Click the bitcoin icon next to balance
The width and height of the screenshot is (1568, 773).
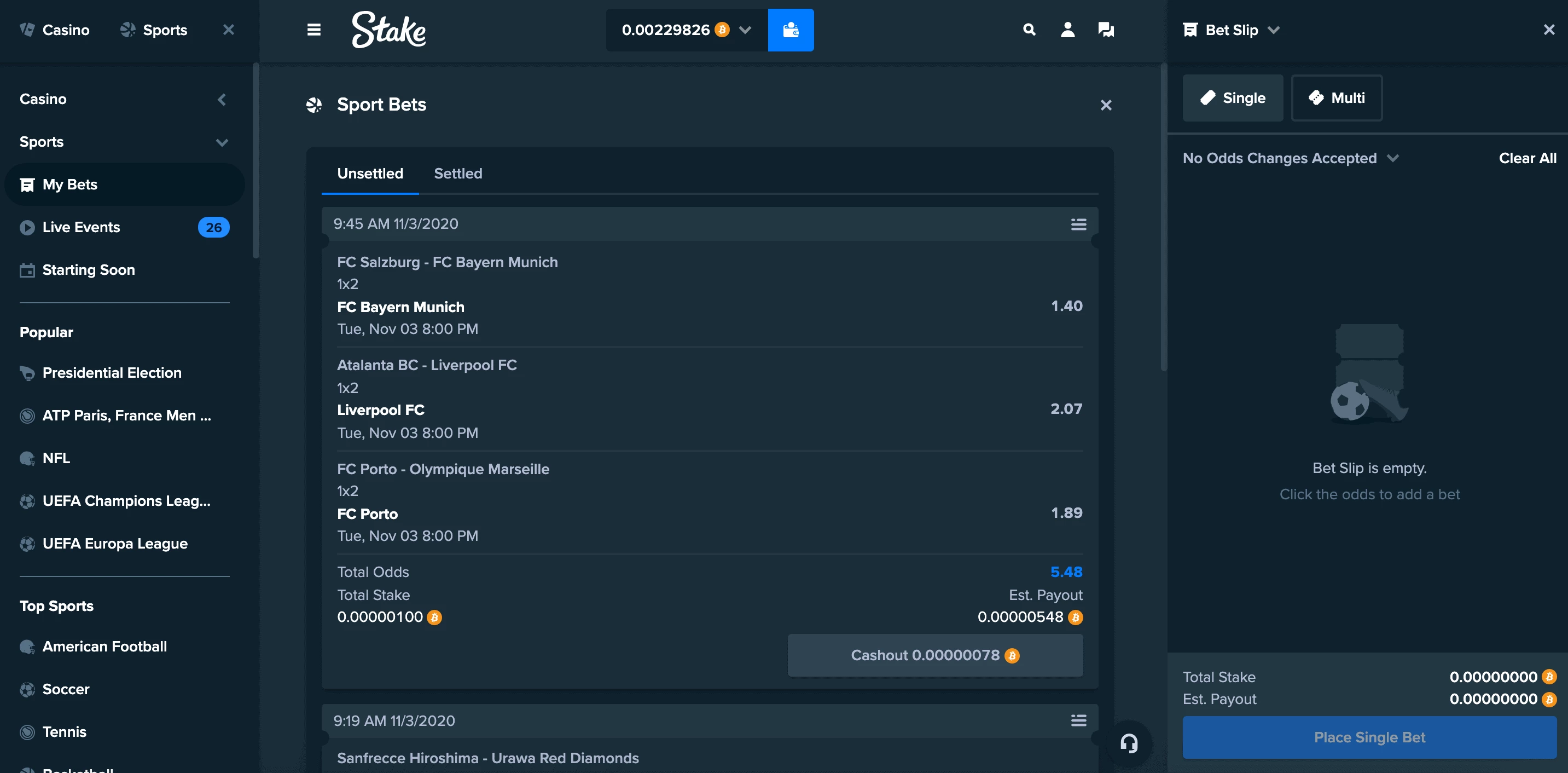(722, 30)
